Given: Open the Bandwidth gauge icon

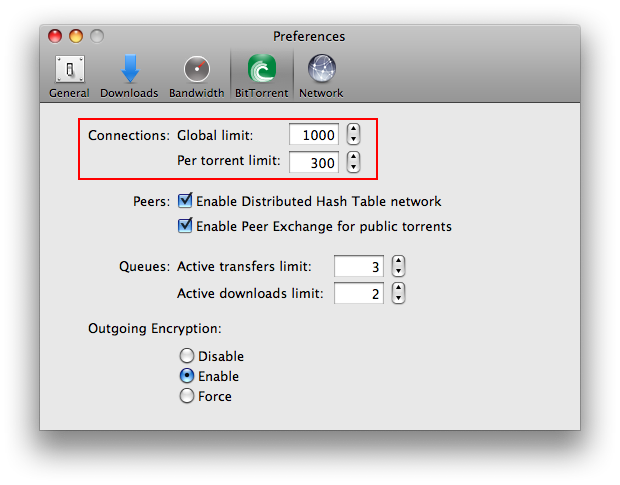Looking at the screenshot, I should [x=197, y=69].
